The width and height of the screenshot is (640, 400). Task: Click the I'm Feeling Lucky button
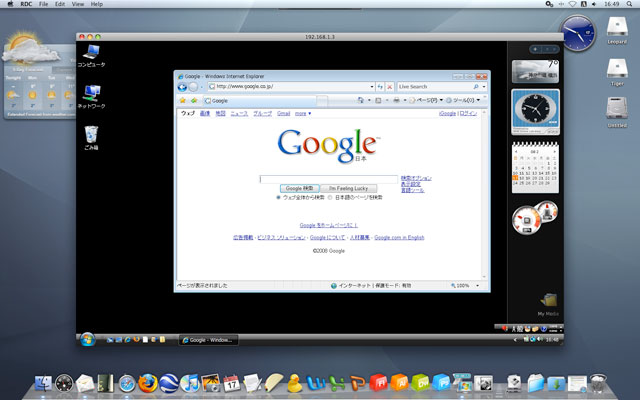point(349,189)
